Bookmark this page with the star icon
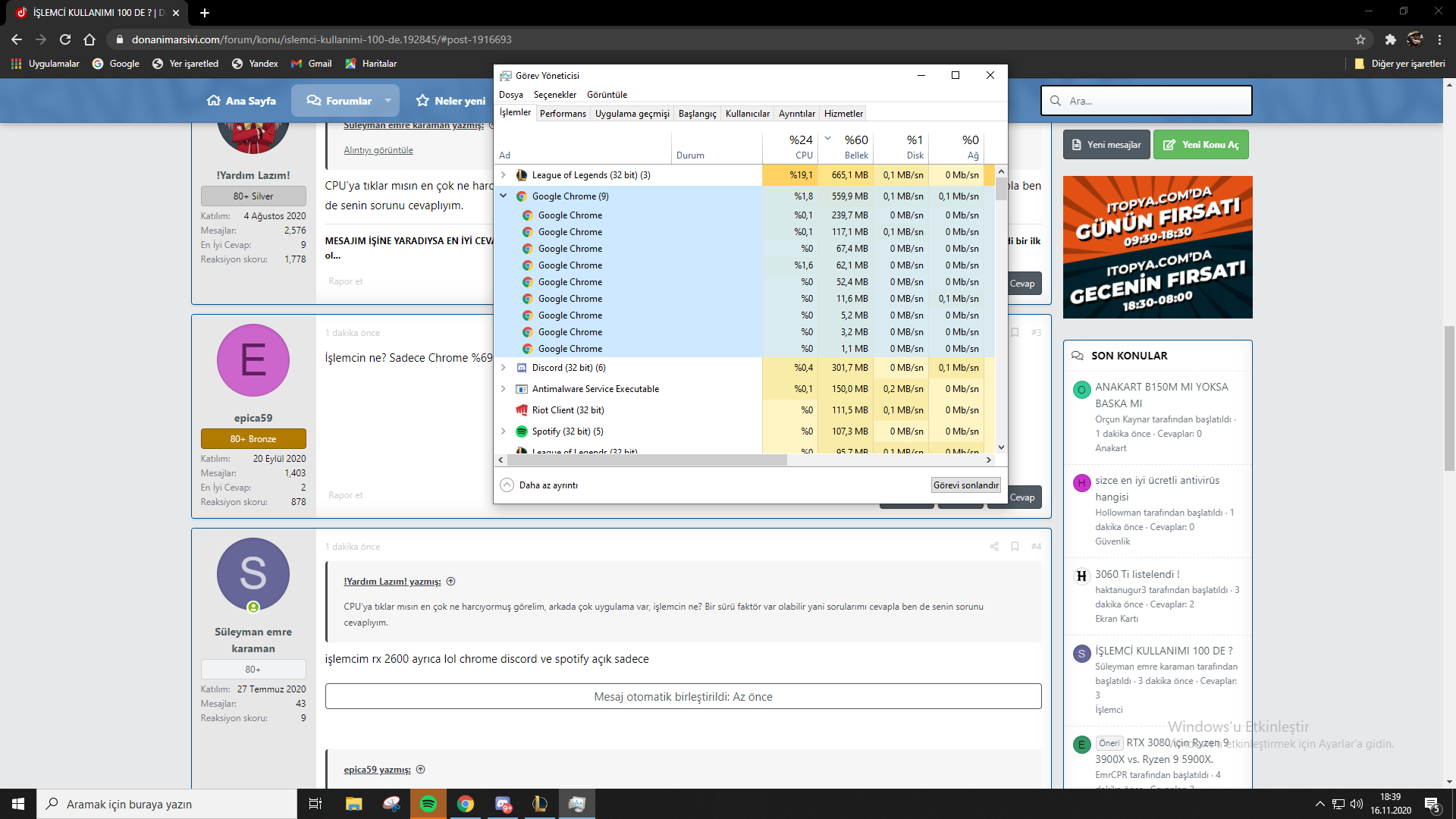1456x819 pixels. [1360, 39]
